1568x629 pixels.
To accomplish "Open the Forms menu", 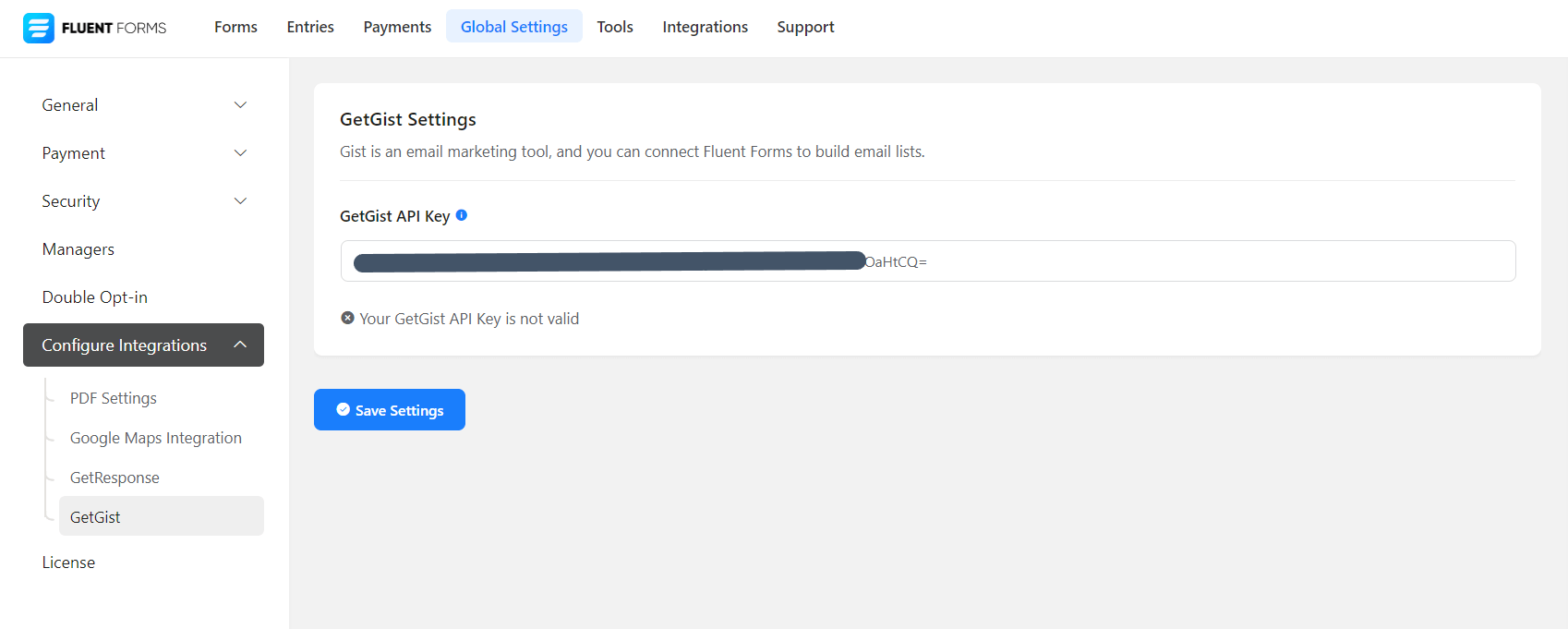I will click(x=235, y=27).
